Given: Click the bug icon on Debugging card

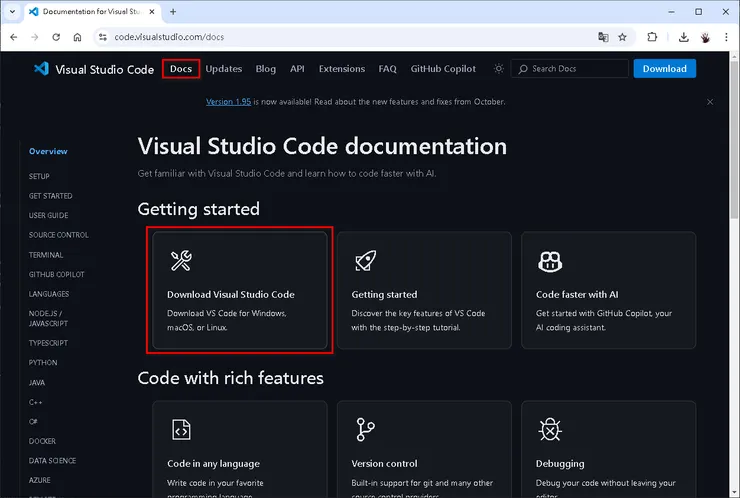Looking at the screenshot, I should coord(550,430).
